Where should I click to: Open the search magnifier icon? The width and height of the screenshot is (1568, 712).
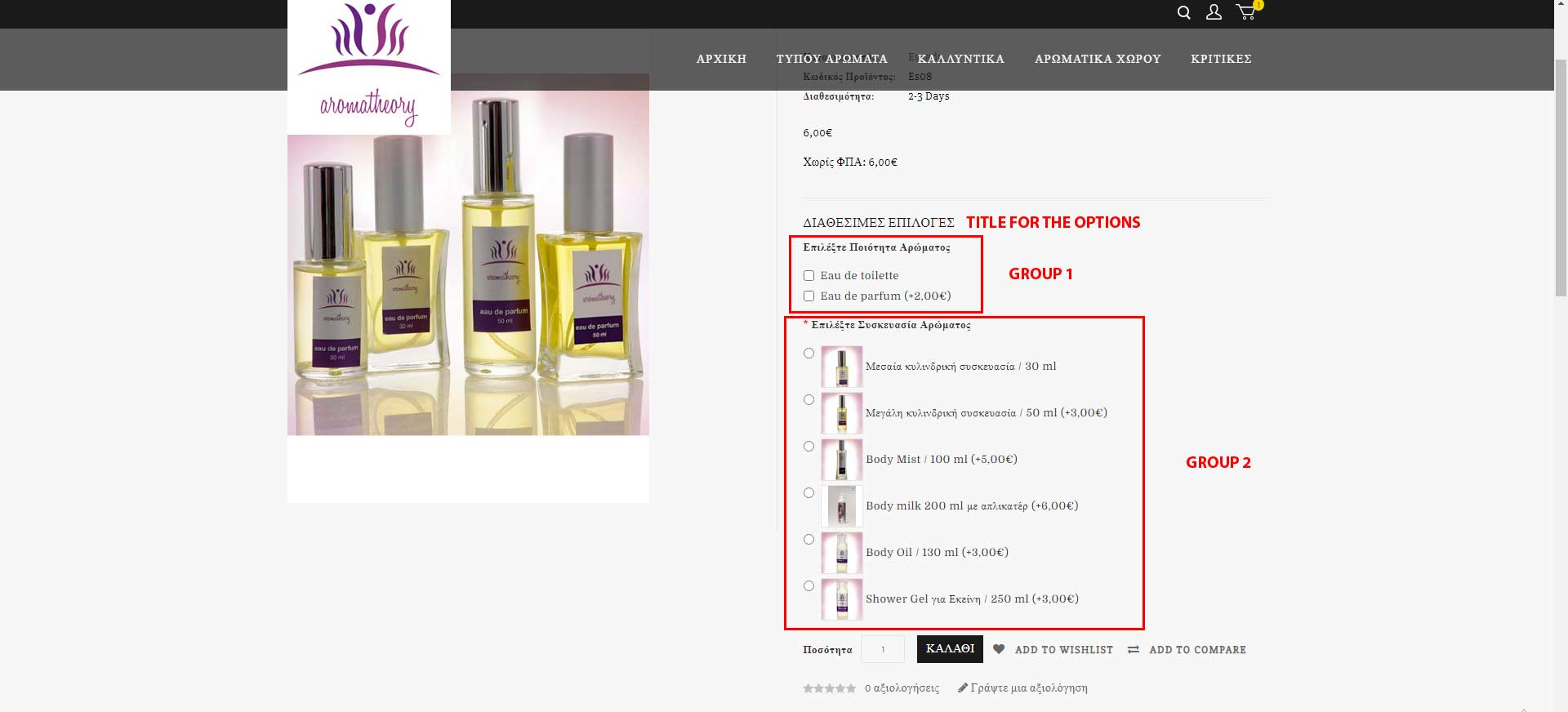pos(1183,12)
